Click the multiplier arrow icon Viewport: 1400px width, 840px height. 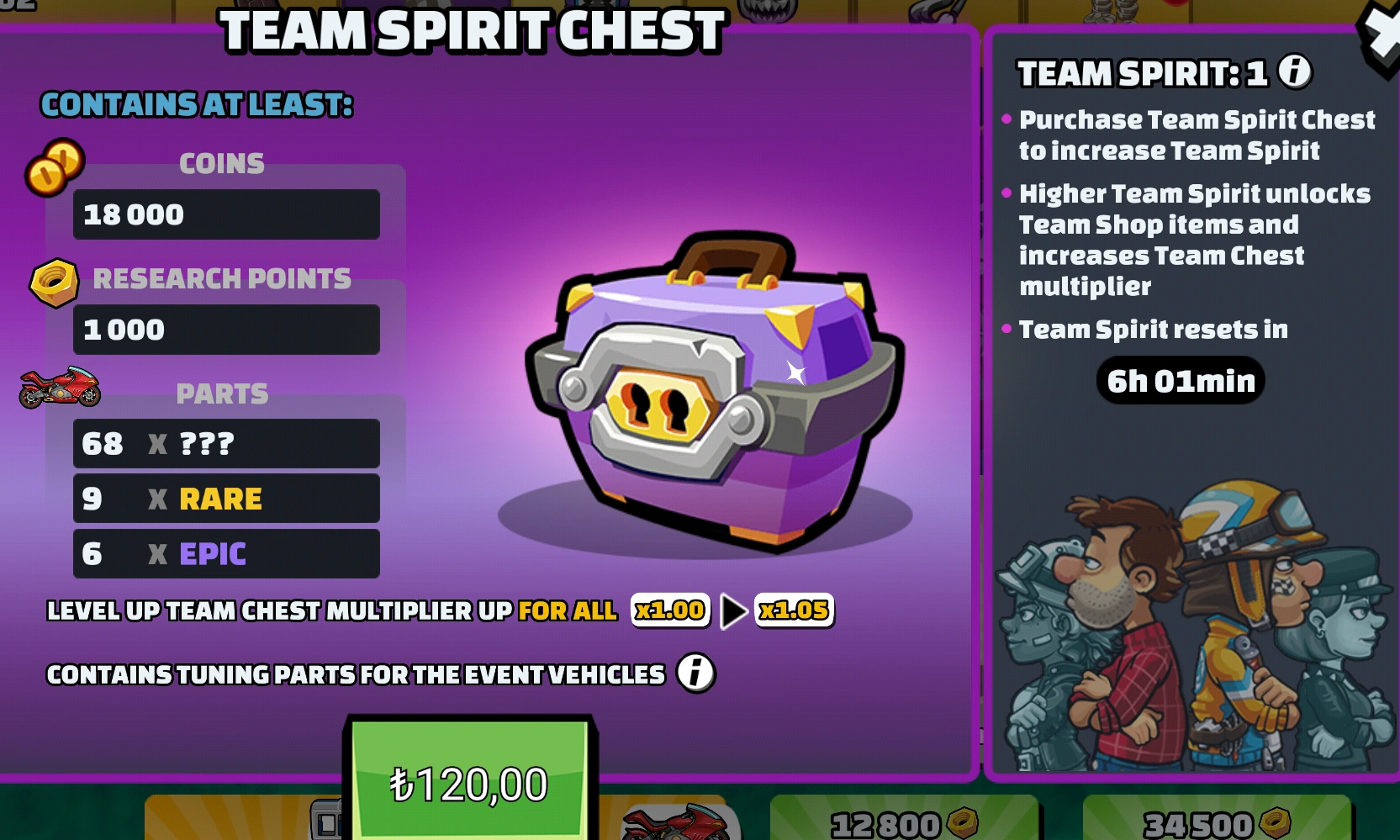pos(734,611)
